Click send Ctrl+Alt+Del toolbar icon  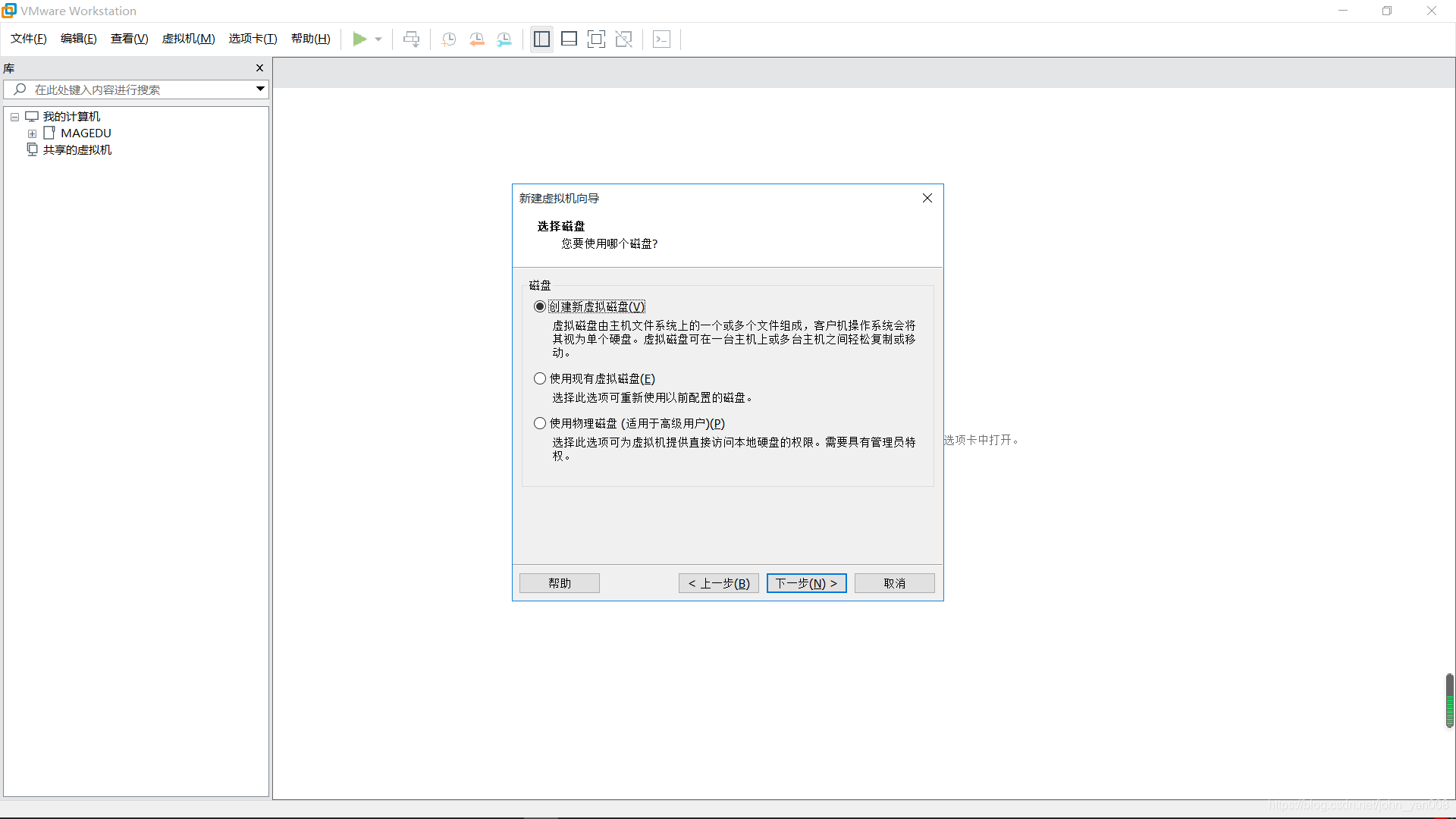[411, 39]
